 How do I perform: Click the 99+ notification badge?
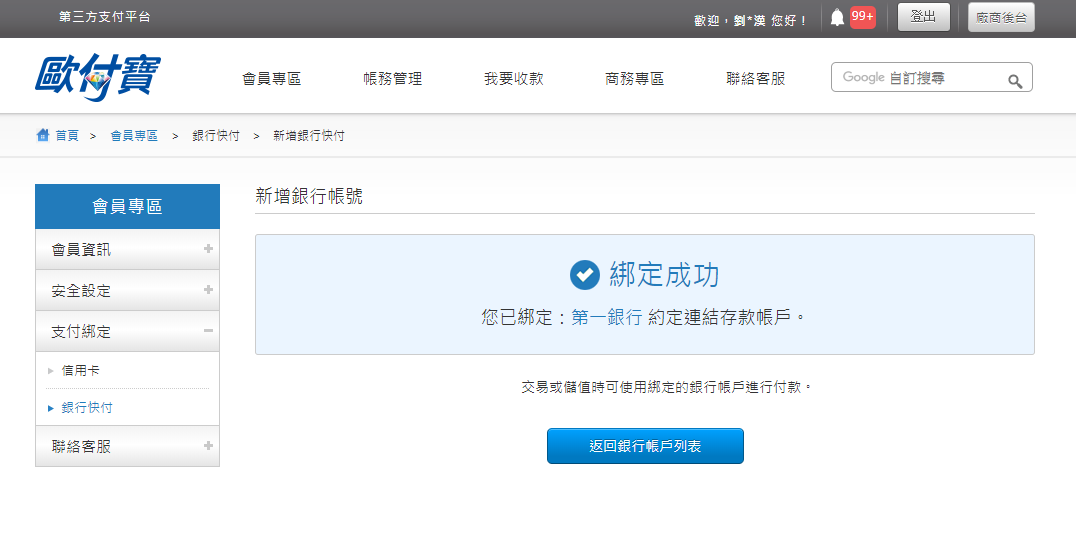tap(863, 16)
